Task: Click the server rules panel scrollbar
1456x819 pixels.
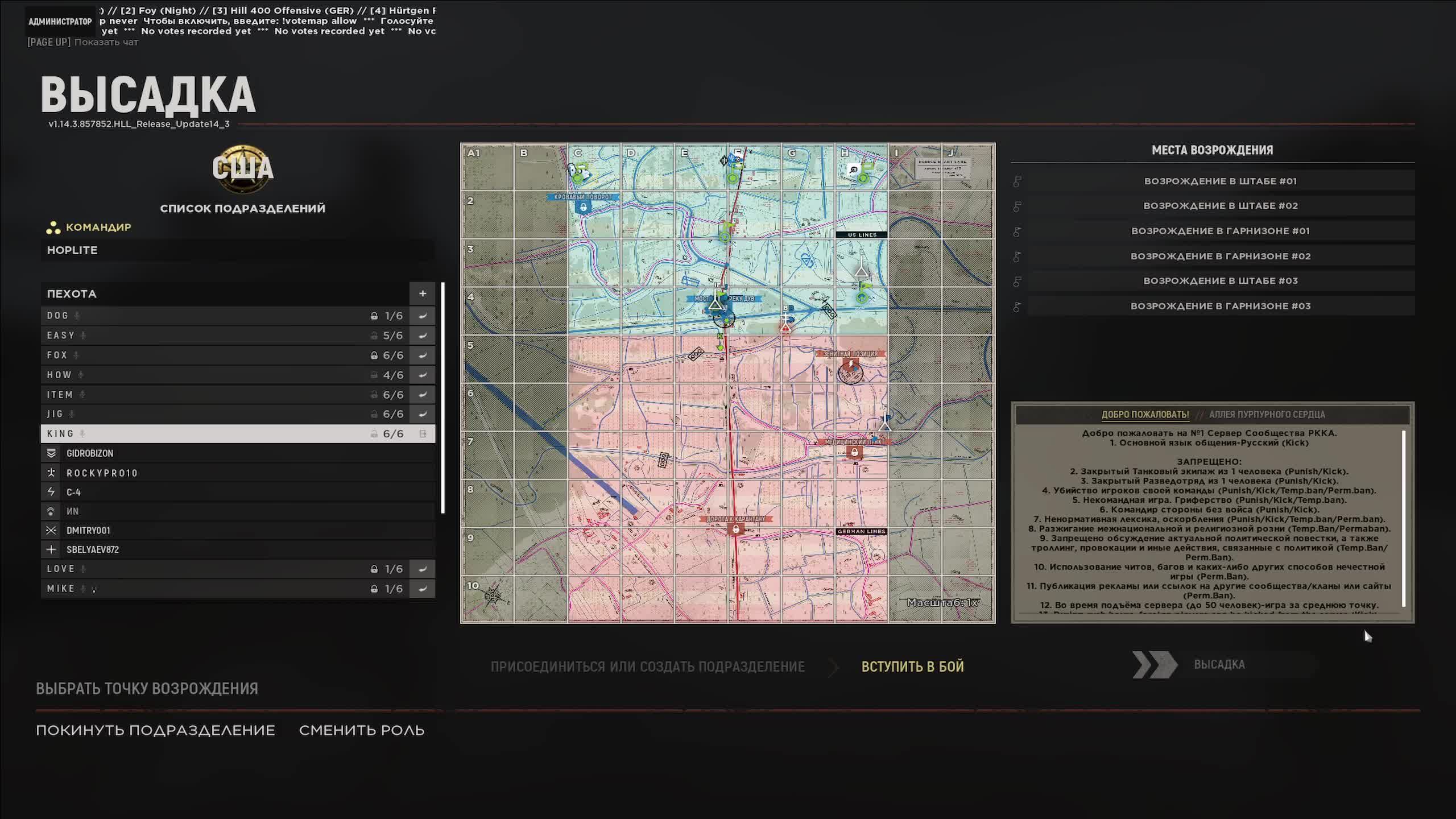Action: tap(1404, 518)
